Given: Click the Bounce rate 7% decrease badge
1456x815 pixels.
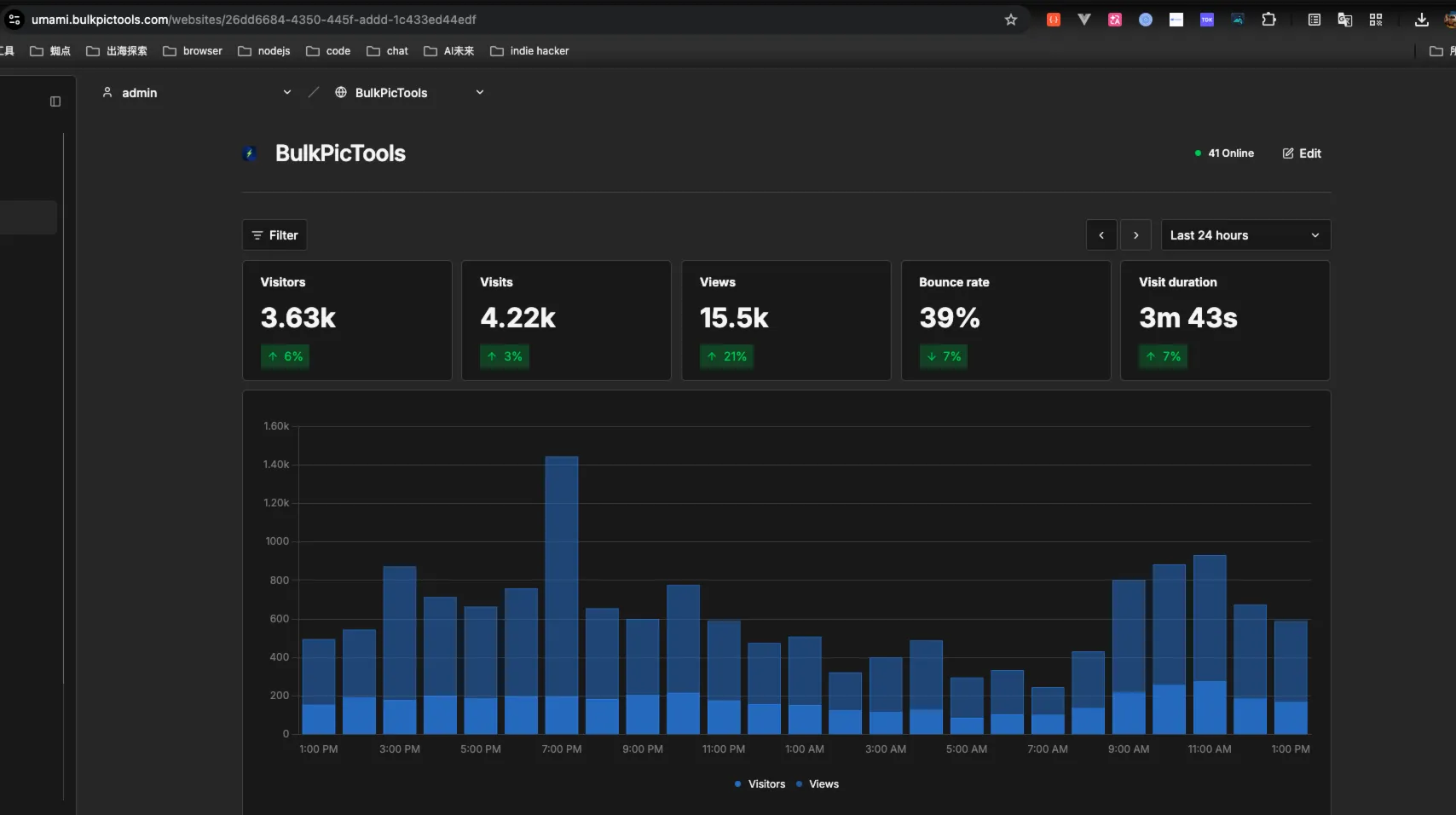Looking at the screenshot, I should (x=944, y=356).
